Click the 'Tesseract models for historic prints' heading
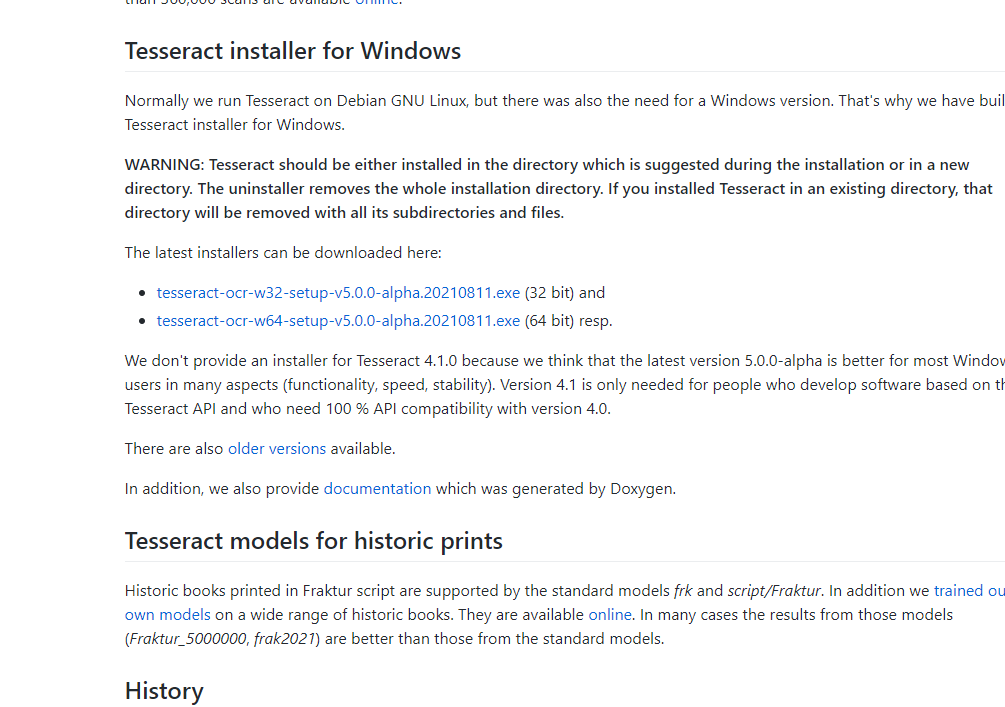1005x707 pixels. click(313, 541)
